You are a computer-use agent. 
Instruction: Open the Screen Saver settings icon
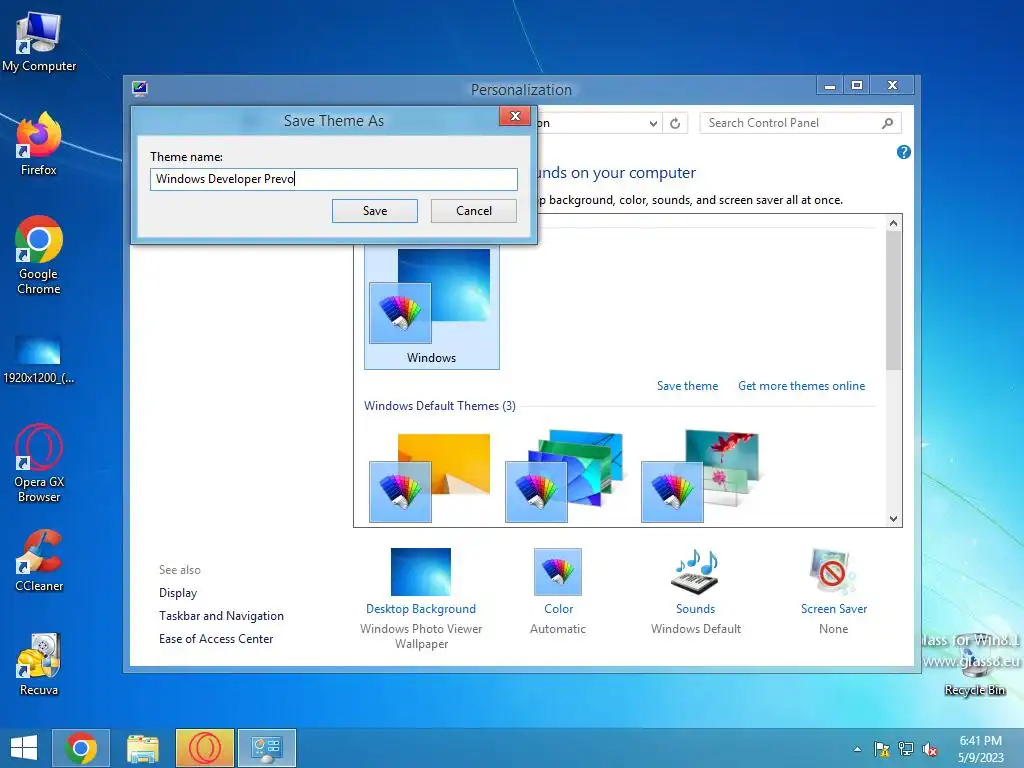point(833,571)
